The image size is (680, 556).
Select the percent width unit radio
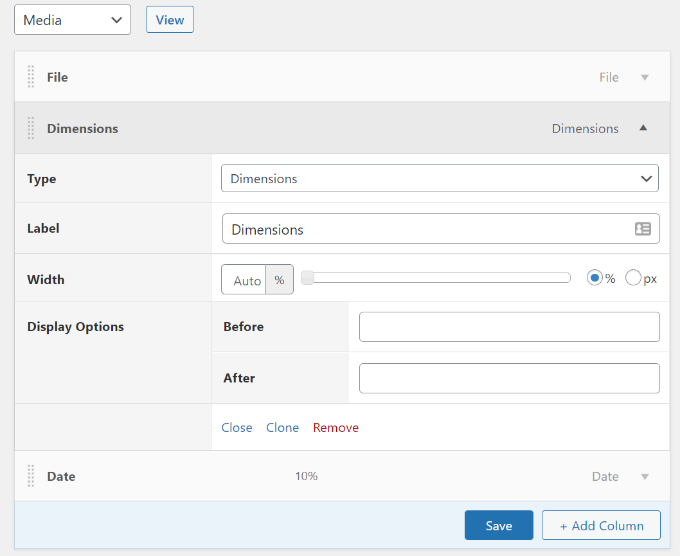595,278
